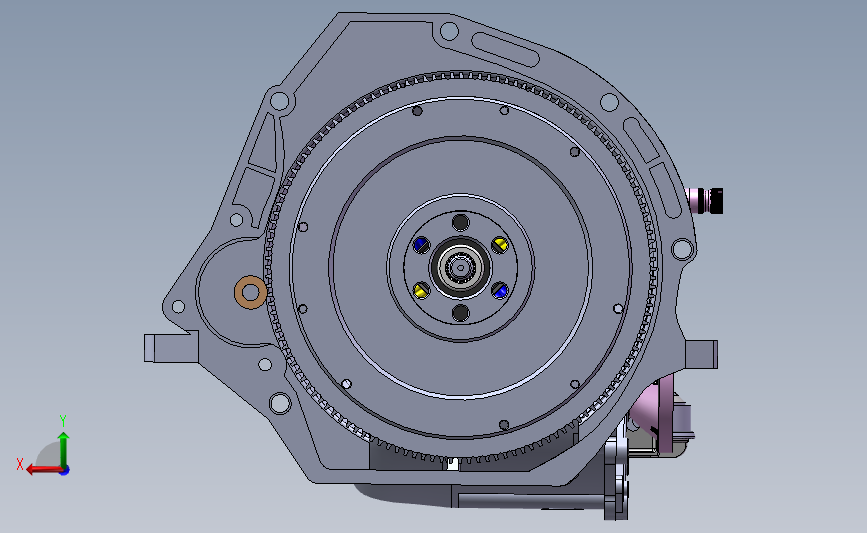Select the upper-left blue bolt on the hub
This screenshot has height=533, width=867.
[421, 244]
